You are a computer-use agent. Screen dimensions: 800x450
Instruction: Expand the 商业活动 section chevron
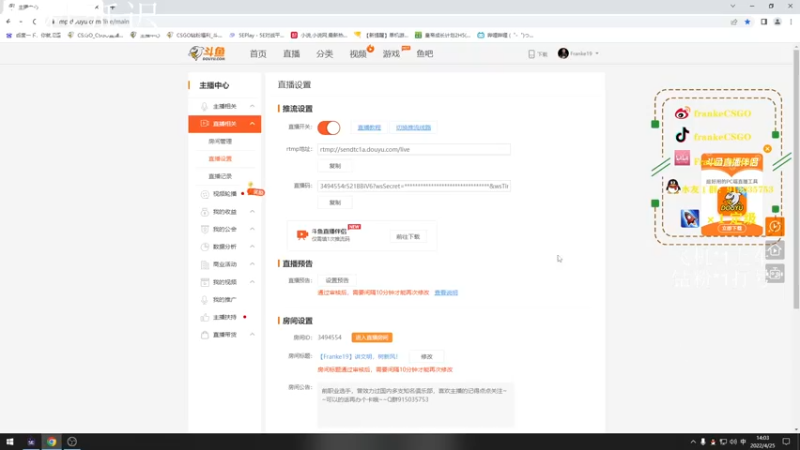pyautogui.click(x=252, y=264)
